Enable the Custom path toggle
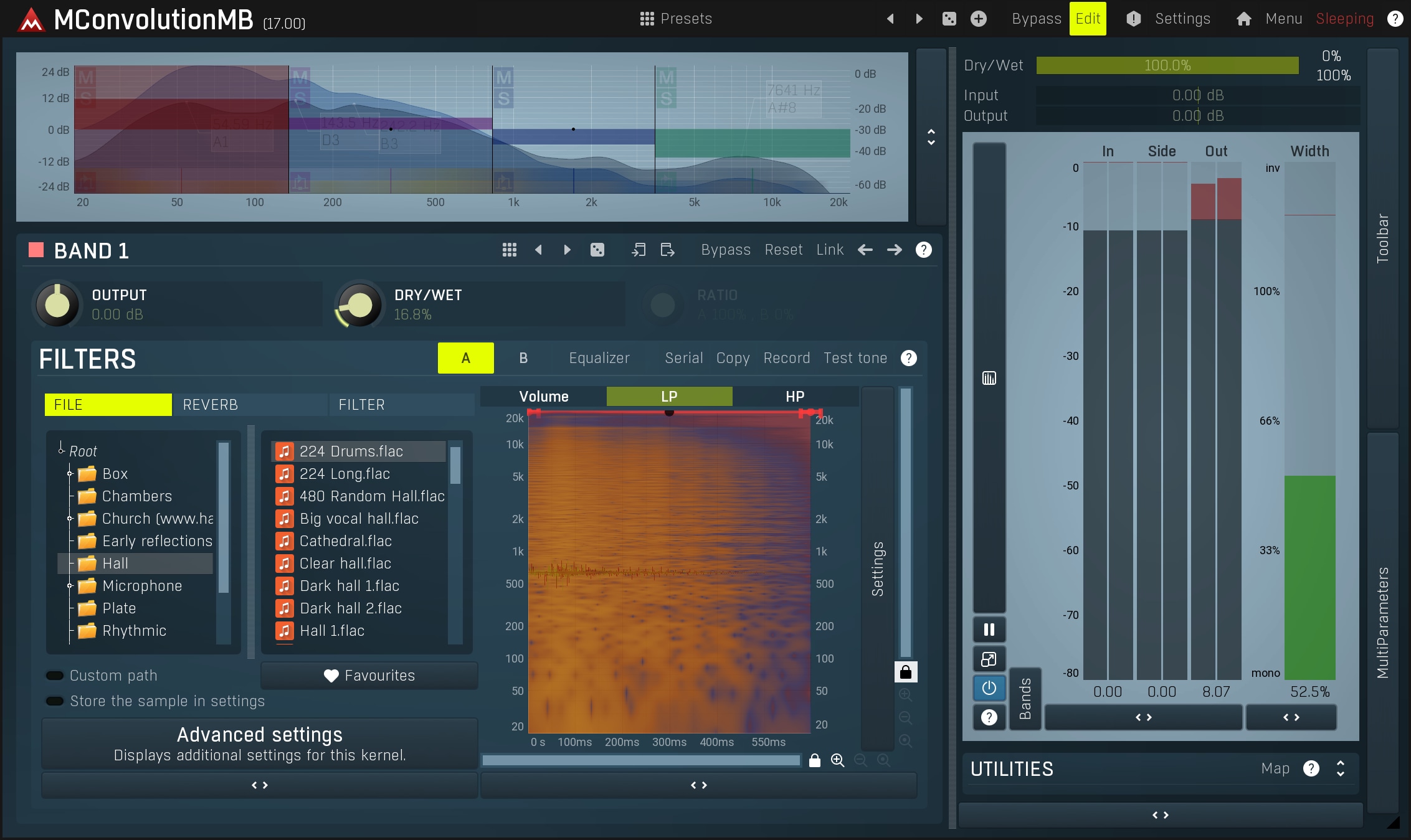Viewport: 1411px width, 840px height. point(55,676)
